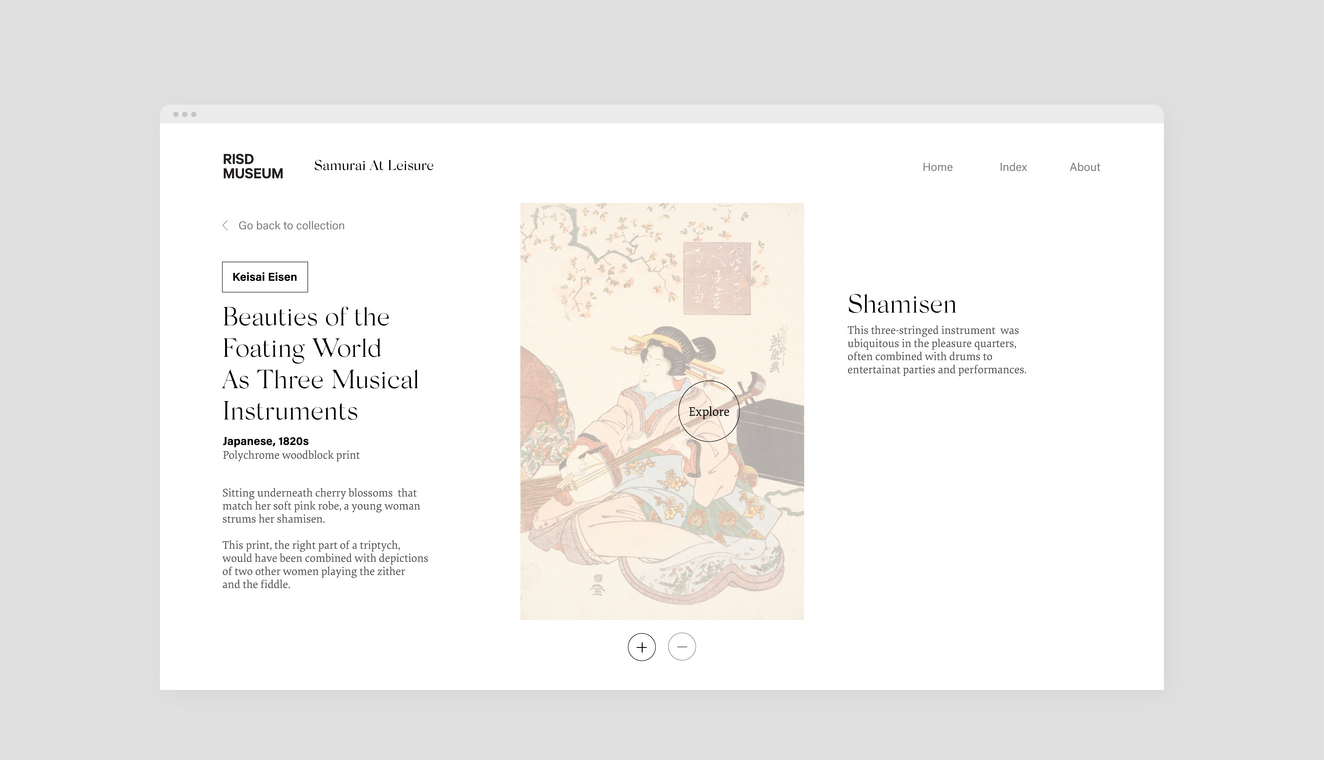Click the Shamisen heading
Screen dimensions: 1324x760
pos(901,304)
